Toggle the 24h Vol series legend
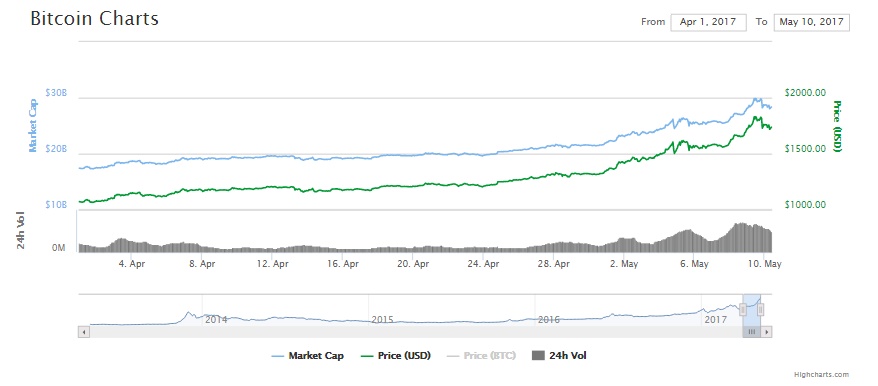The height and width of the screenshot is (386, 878). click(x=559, y=355)
